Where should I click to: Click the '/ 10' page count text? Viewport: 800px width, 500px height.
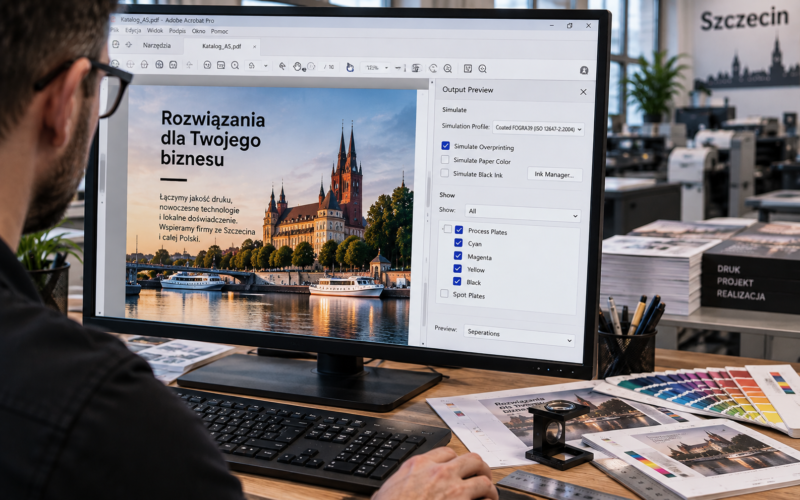tap(329, 67)
